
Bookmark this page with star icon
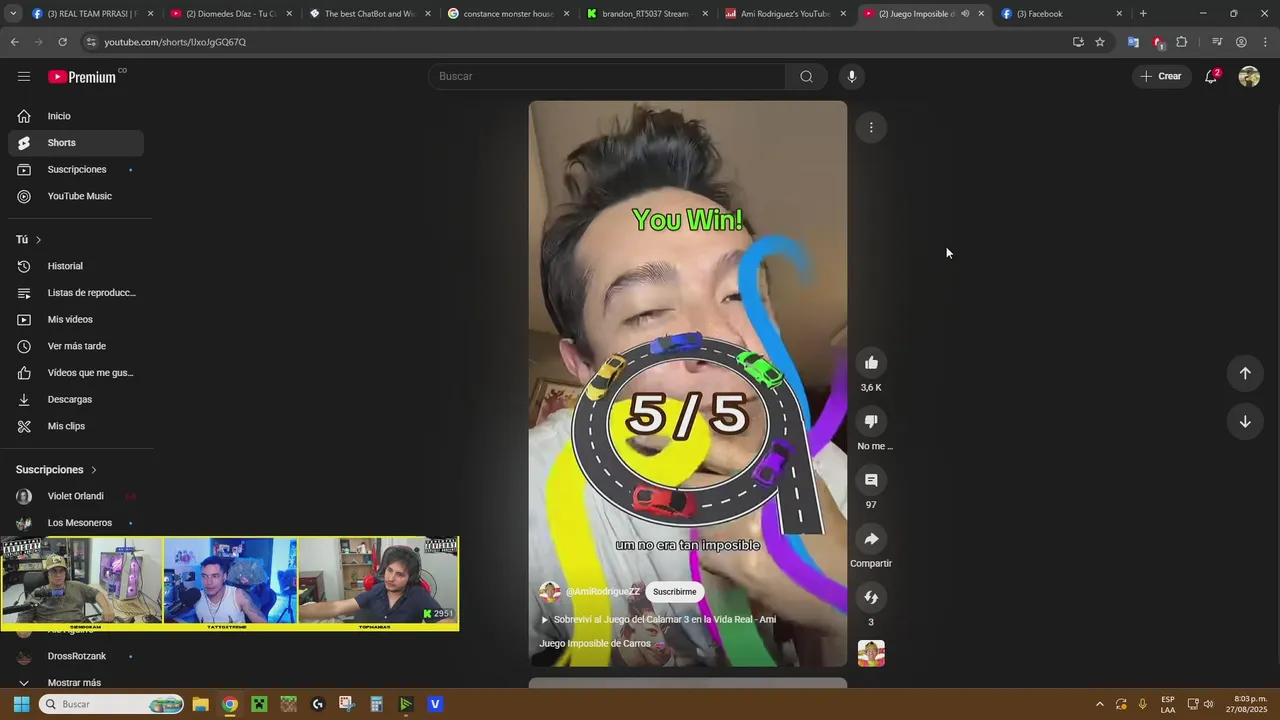click(1100, 42)
